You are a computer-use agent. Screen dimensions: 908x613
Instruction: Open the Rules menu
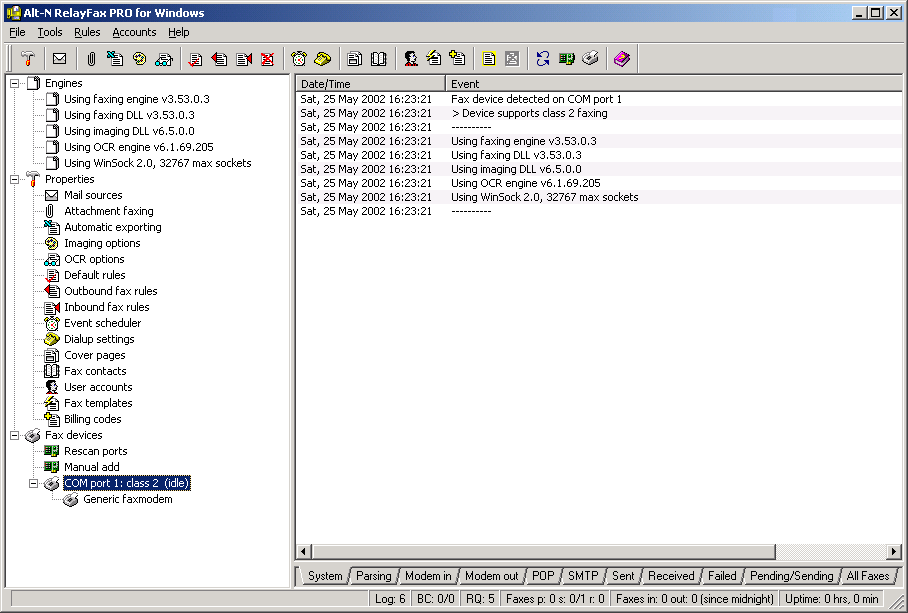tap(87, 32)
